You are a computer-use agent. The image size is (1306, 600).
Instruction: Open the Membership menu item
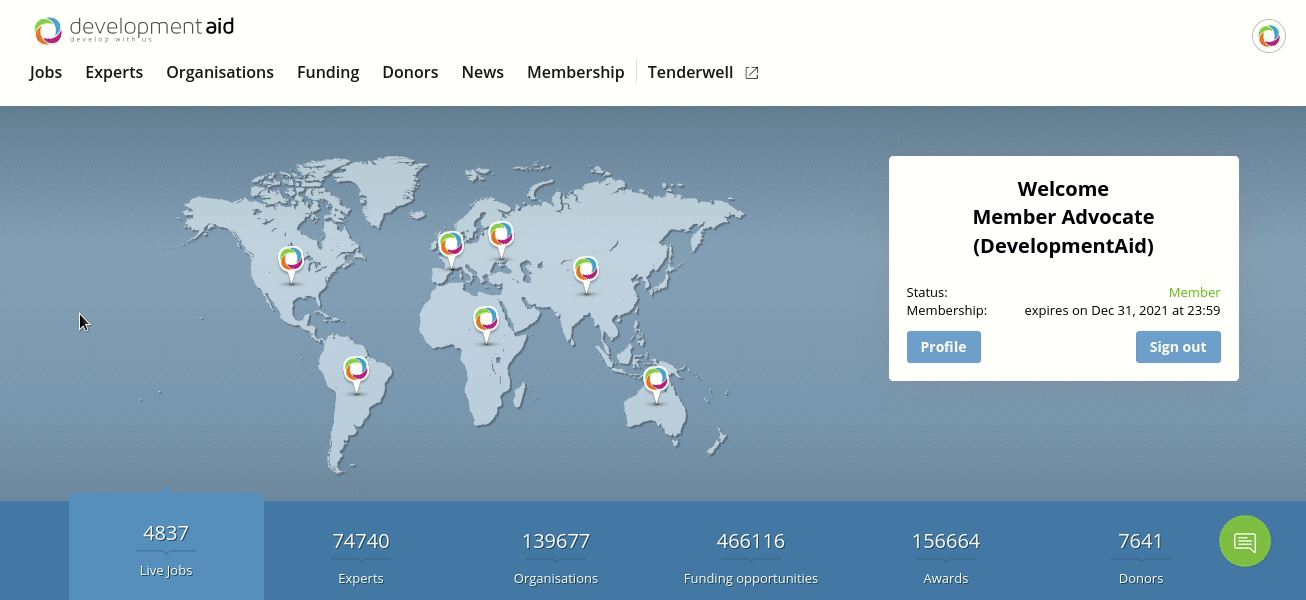coord(575,73)
